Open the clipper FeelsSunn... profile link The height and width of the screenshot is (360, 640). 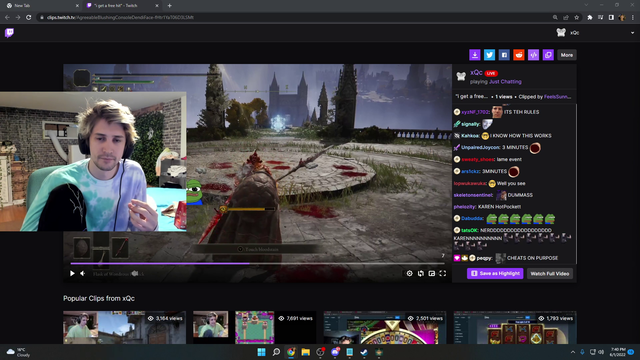click(557, 97)
